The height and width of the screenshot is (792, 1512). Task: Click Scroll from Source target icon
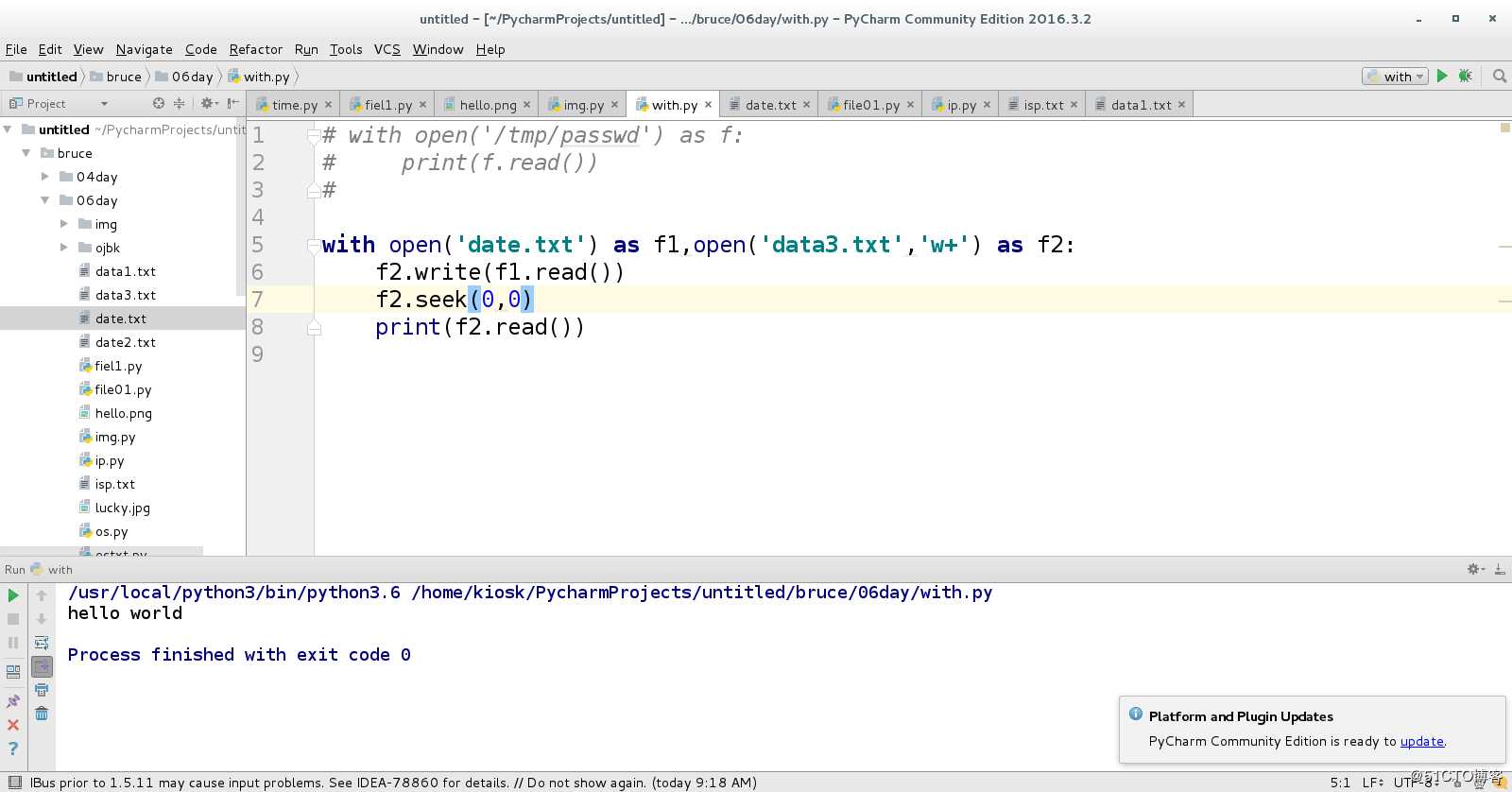click(159, 103)
